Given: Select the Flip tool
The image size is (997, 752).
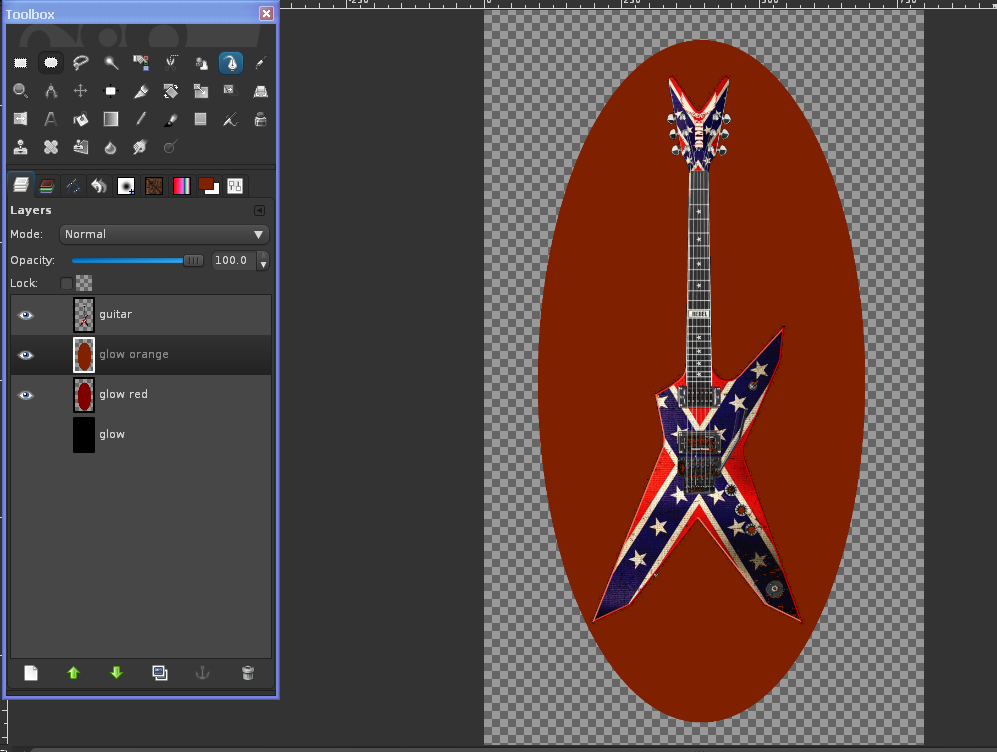Looking at the screenshot, I should point(20,119).
